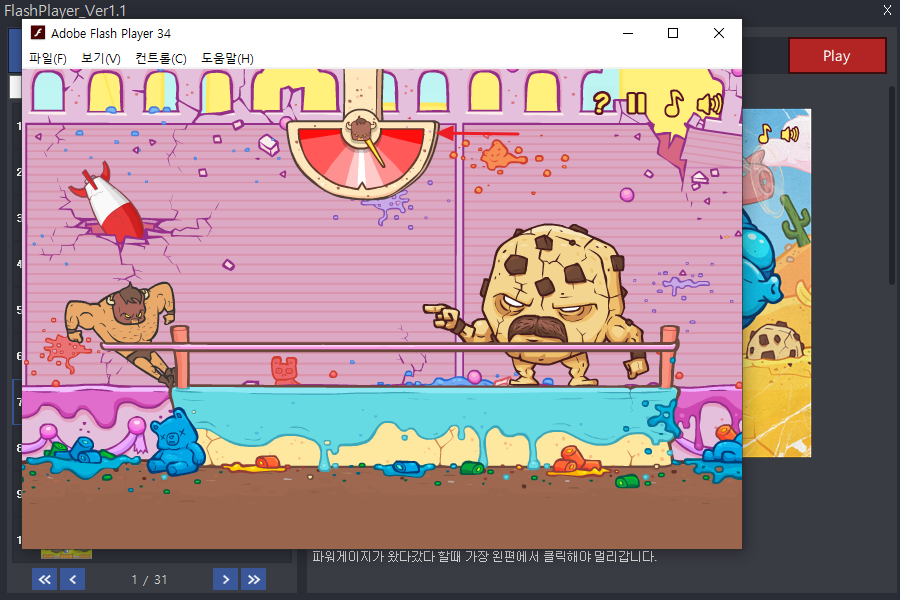Go to the next page with the right arrow
900x600 pixels.
226,579
